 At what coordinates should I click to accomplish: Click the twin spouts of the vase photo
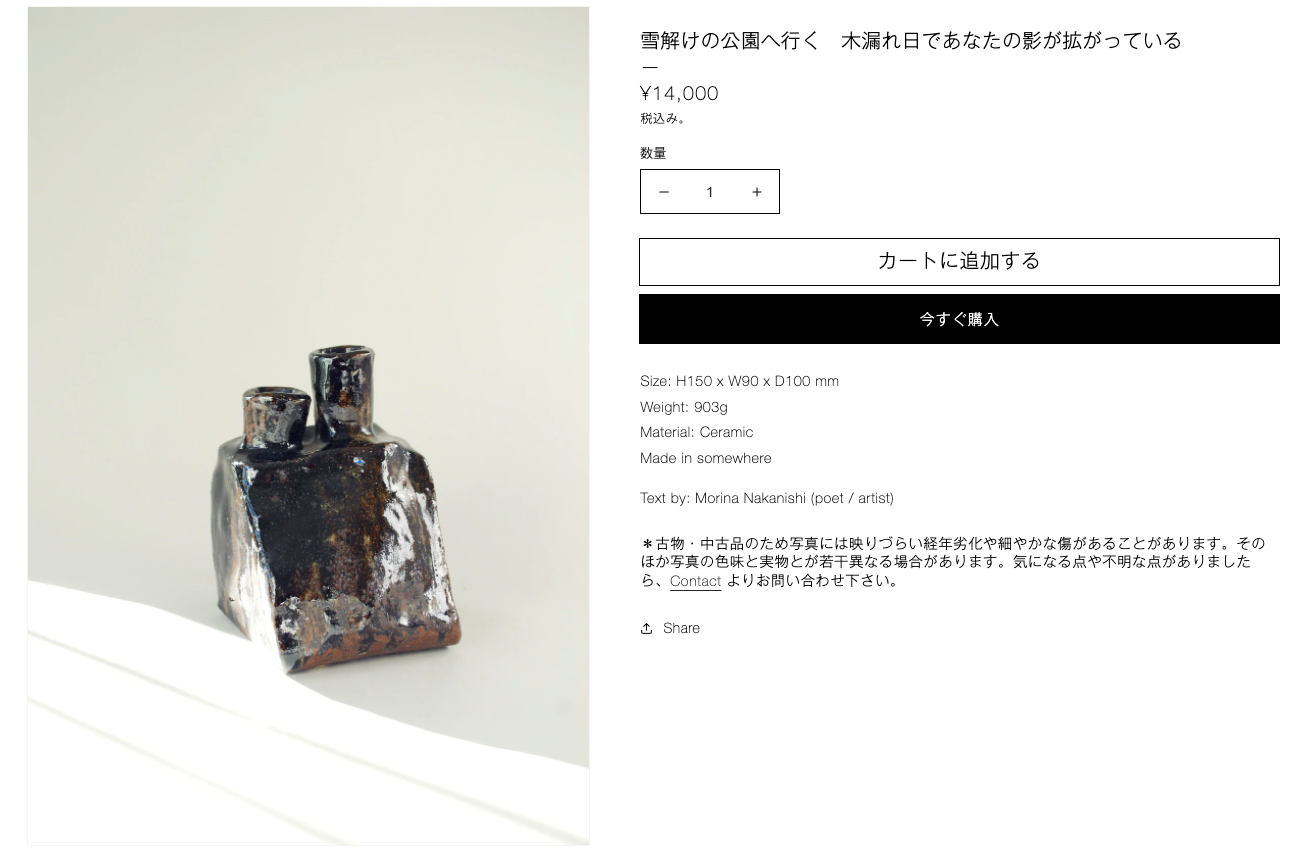[310, 395]
